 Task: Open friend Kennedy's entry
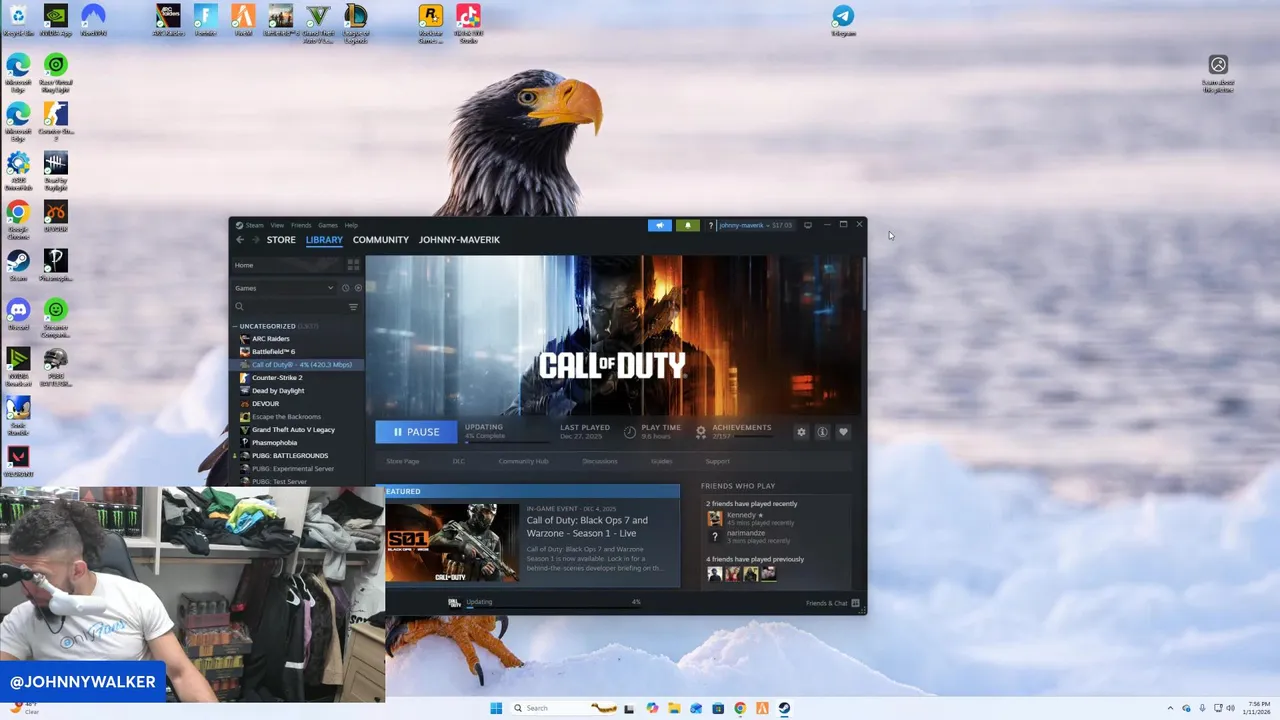[751, 518]
